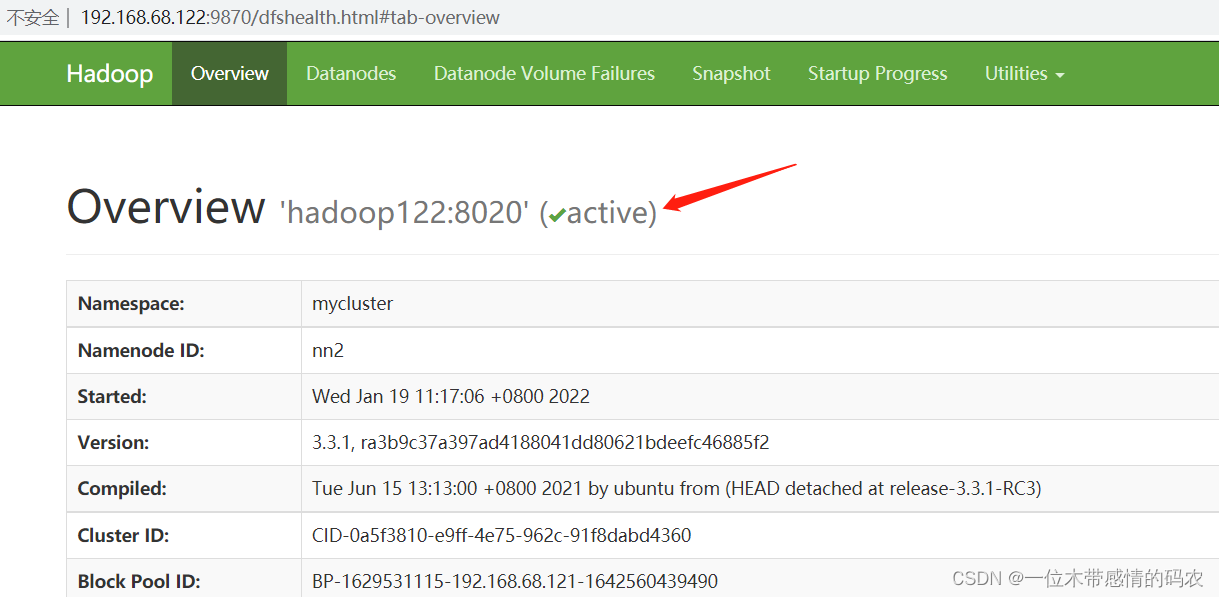
Task: Click the Overview page heading
Action: pyautogui.click(x=166, y=207)
